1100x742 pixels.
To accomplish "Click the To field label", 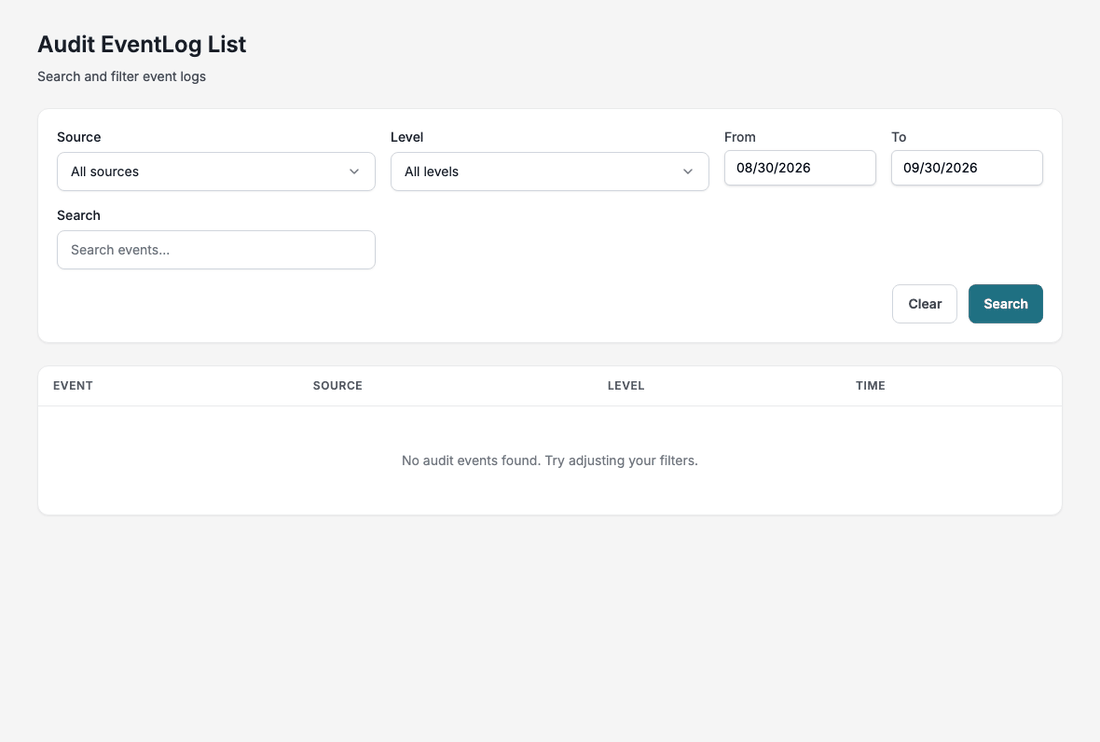I will (899, 137).
